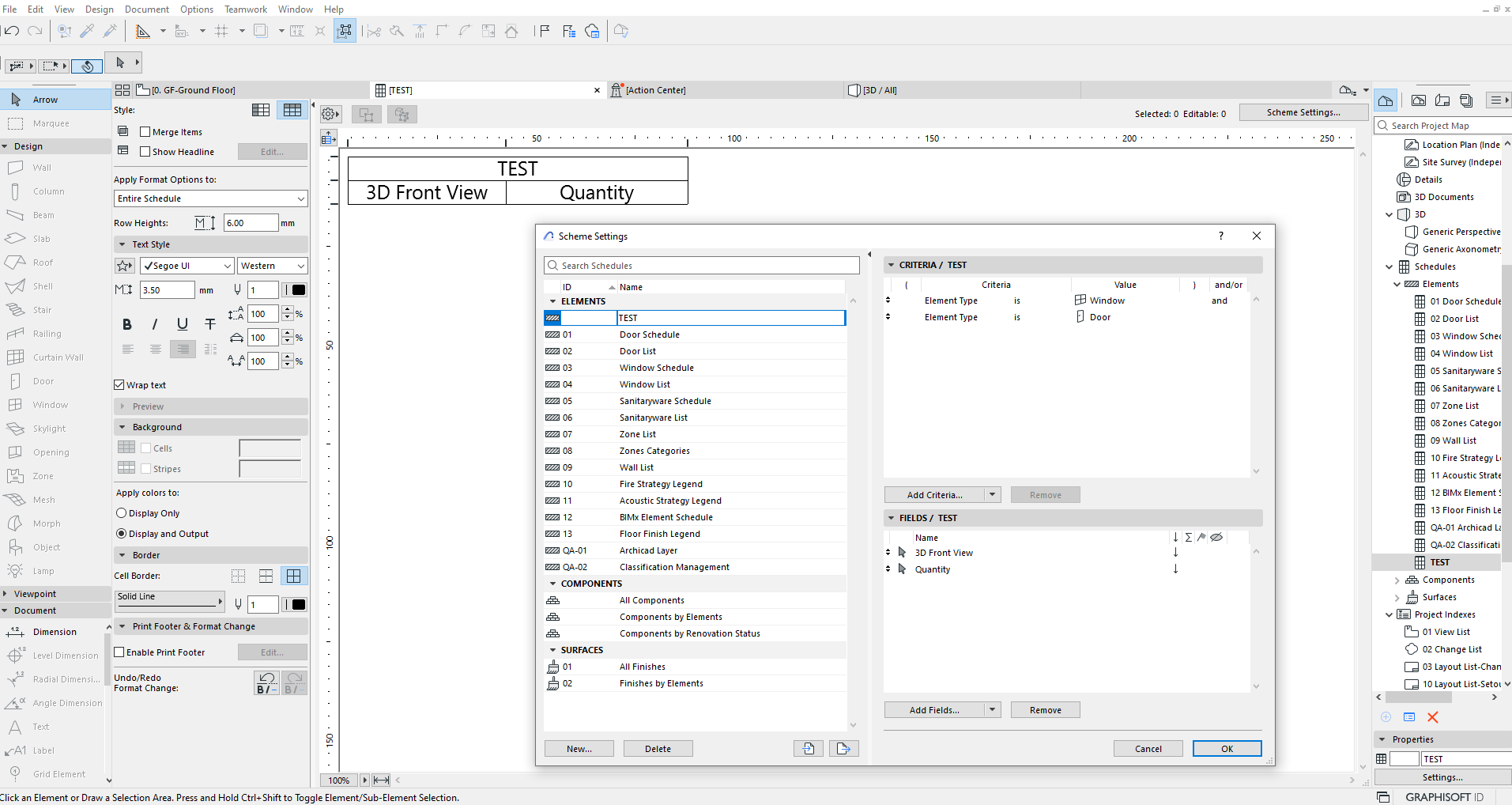The width and height of the screenshot is (1512, 805).
Task: Open the Document menu
Action: [147, 9]
